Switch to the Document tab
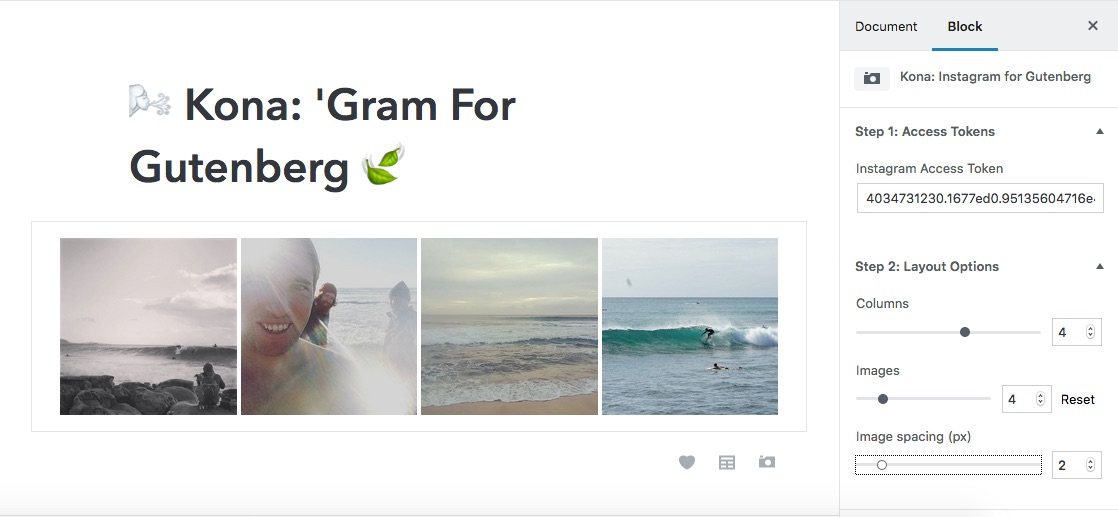Image resolution: width=1118 pixels, height=517 pixels. 886,27
